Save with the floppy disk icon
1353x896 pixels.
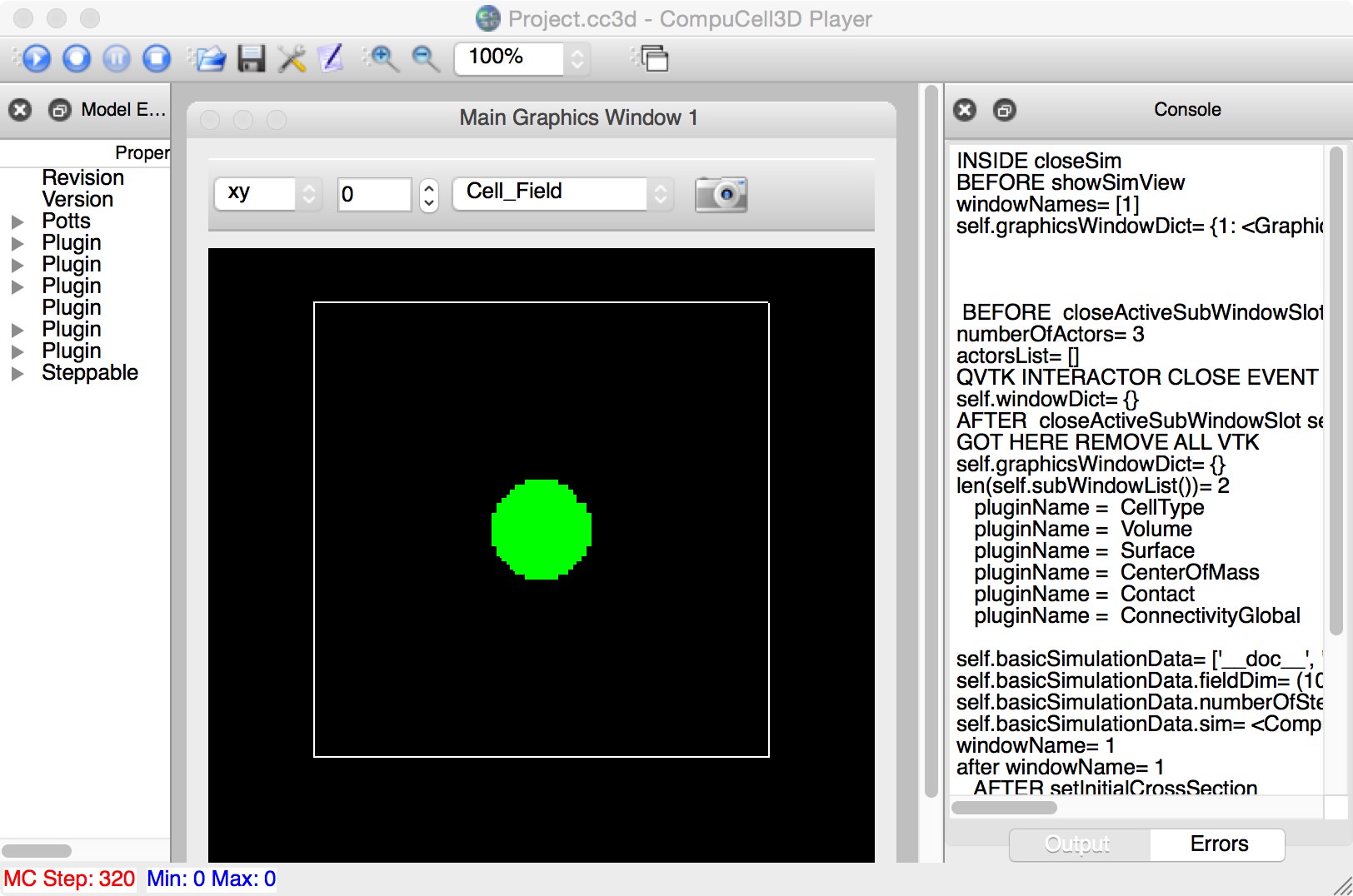(x=251, y=58)
